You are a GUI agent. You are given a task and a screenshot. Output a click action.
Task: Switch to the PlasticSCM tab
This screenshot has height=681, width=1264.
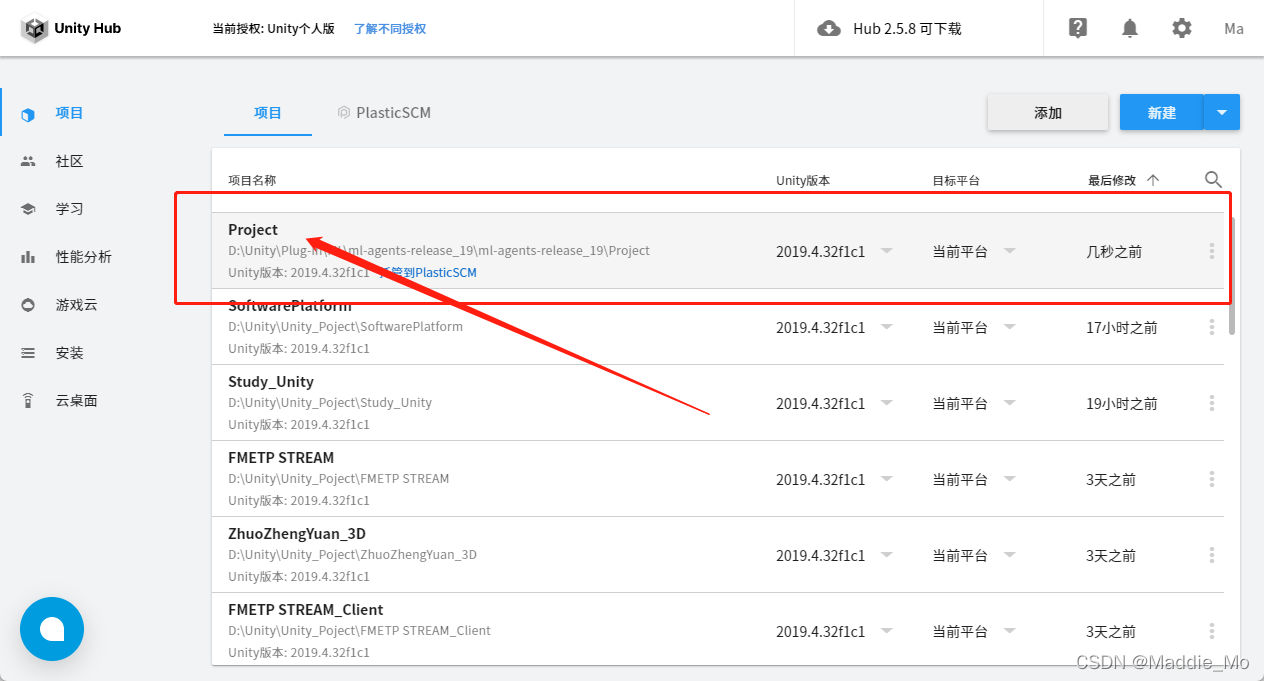(x=384, y=113)
